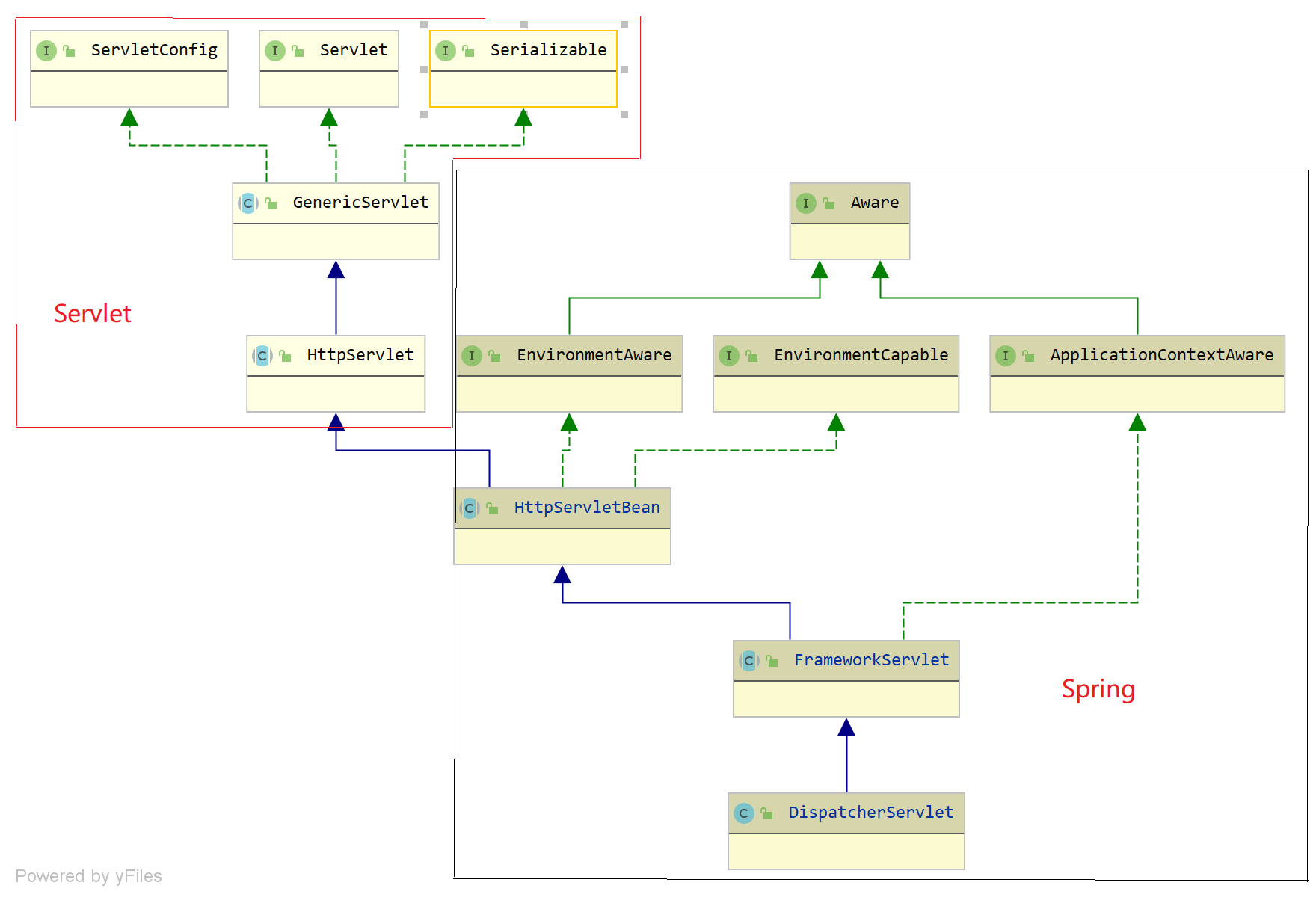The width and height of the screenshot is (1316, 900).
Task: Click the top-right selection handle of Serializable
Action: pyautogui.click(x=623, y=23)
